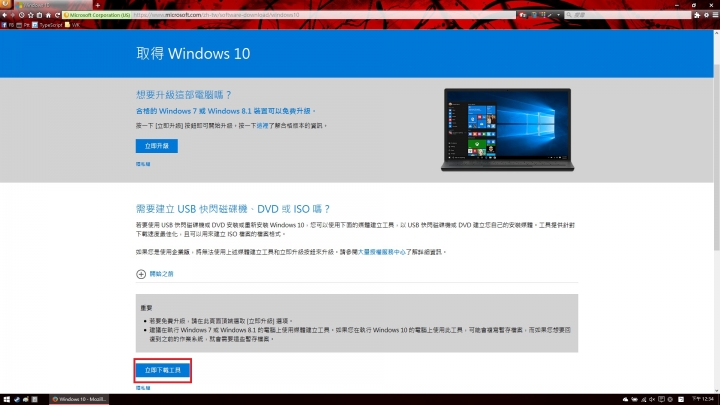Go forward with the forward arrow
This screenshot has width=720, height=405.
(x=12, y=15)
